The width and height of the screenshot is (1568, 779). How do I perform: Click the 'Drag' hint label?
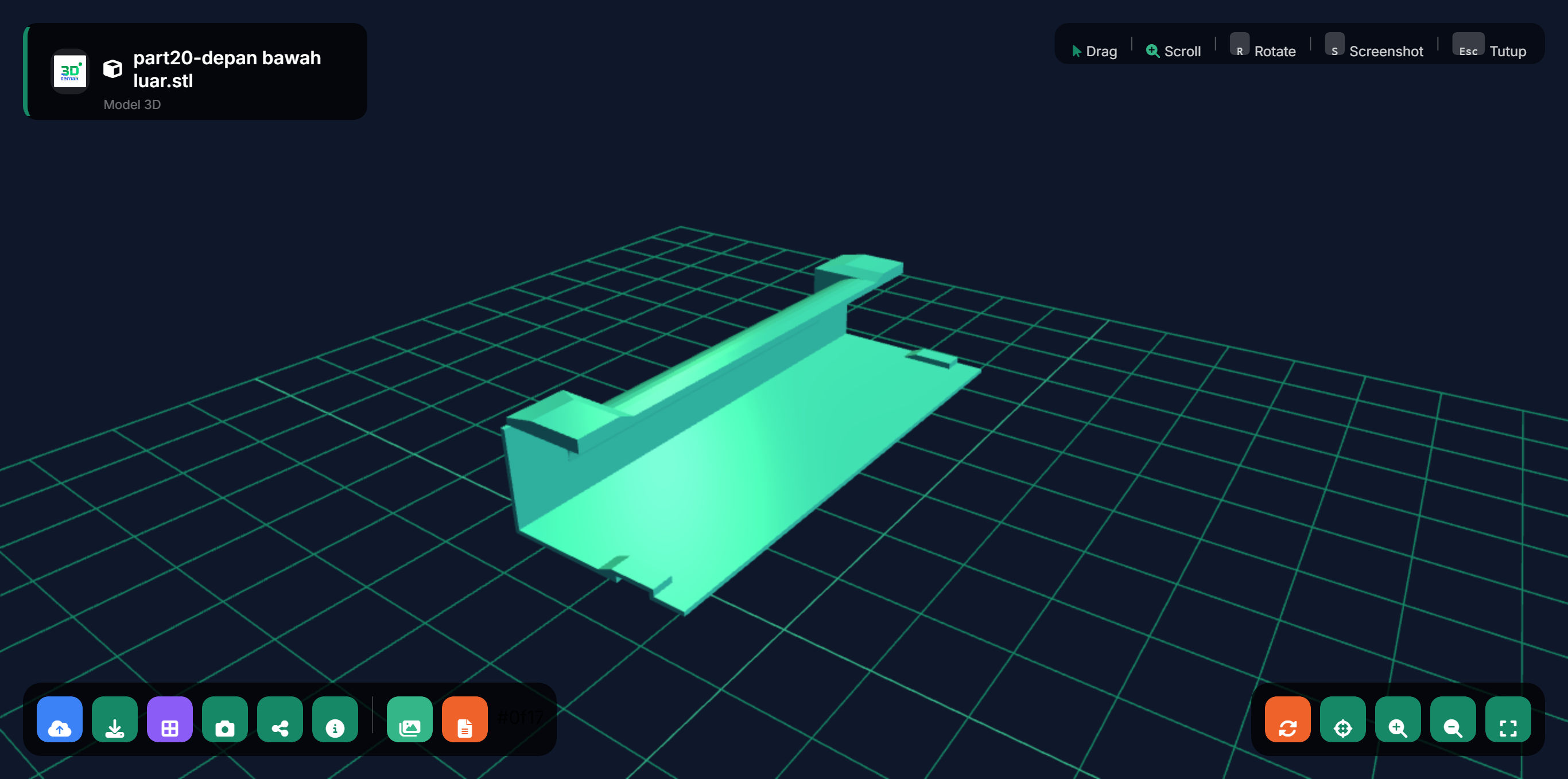point(1101,51)
